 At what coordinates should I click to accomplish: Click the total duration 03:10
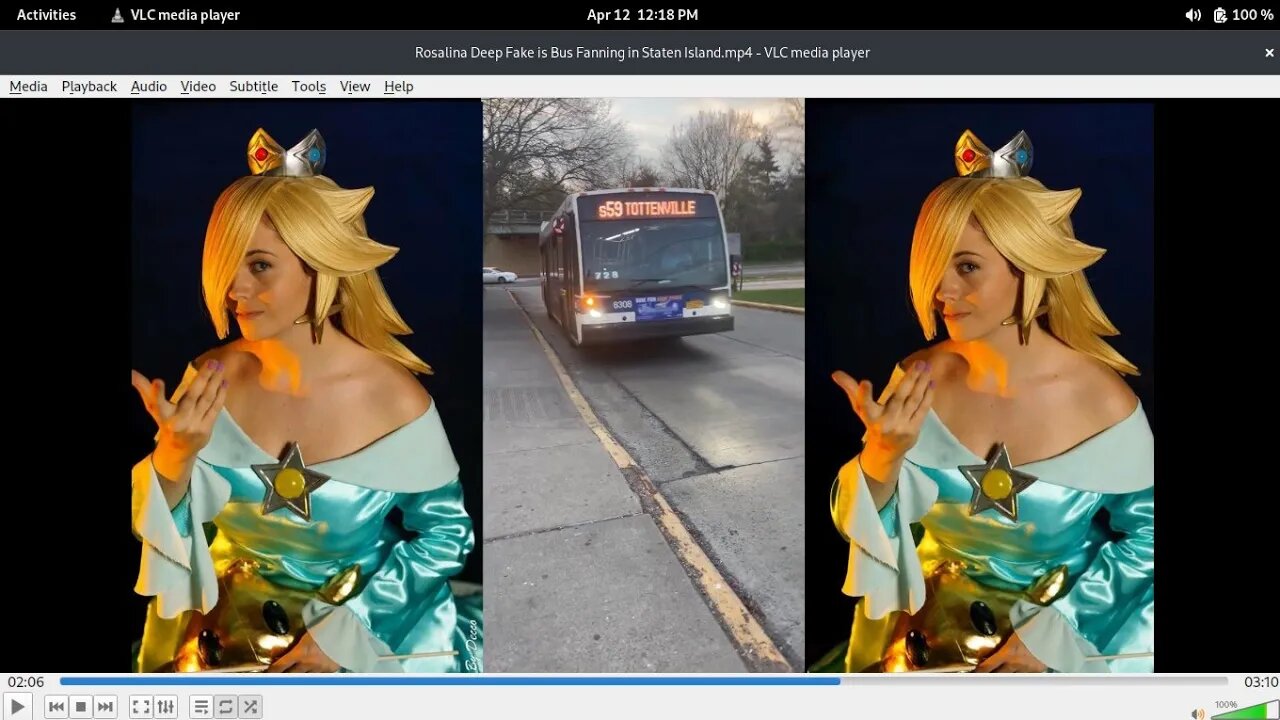[x=1260, y=682]
